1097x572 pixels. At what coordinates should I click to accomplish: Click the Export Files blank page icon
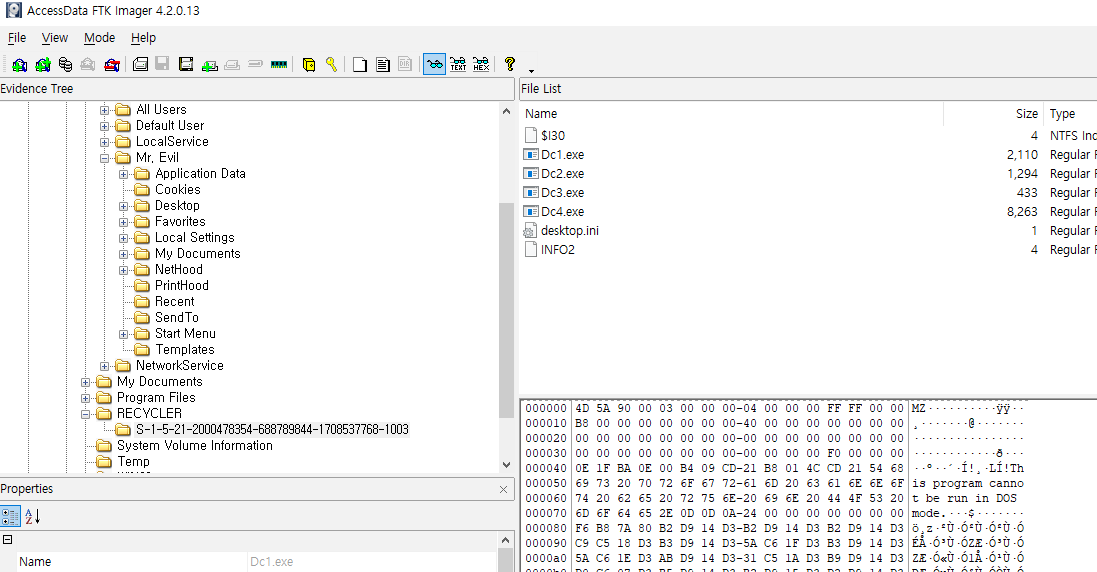[x=360, y=64]
